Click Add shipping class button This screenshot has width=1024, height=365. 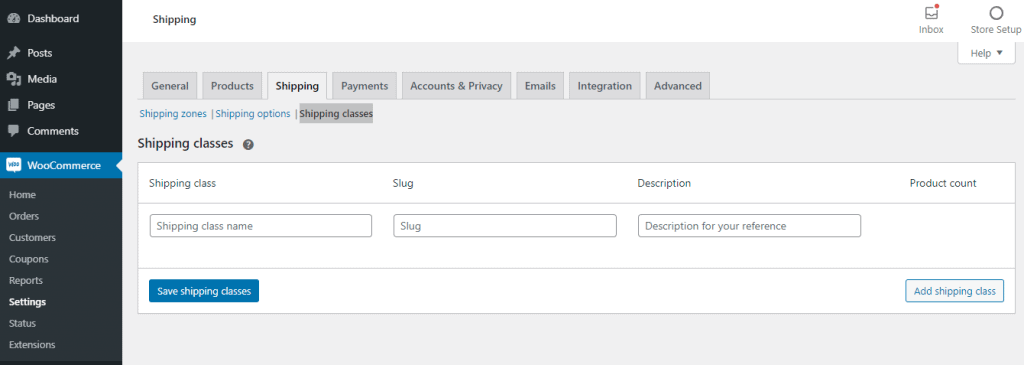[954, 291]
